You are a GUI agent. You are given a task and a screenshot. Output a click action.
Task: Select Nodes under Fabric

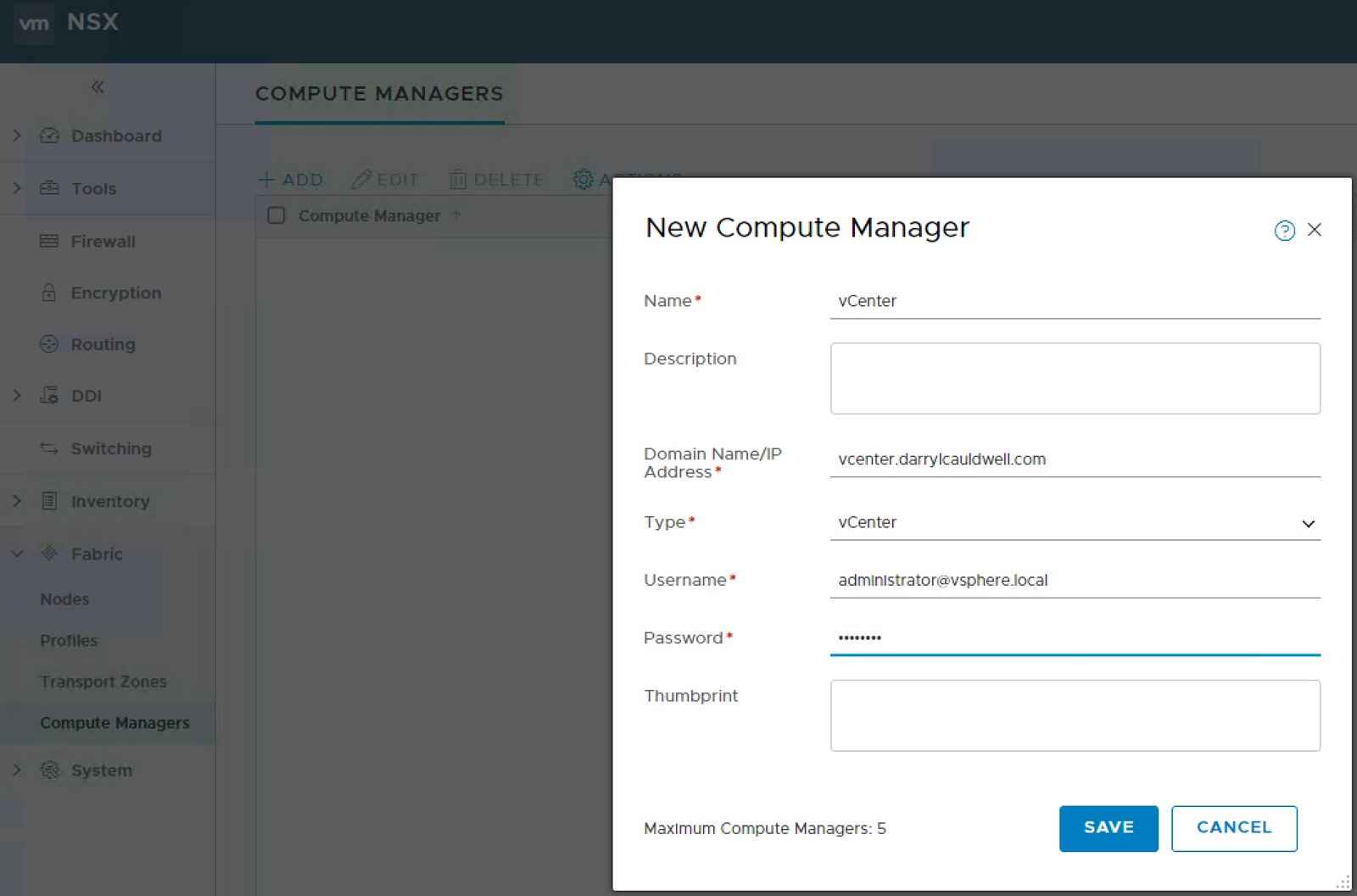pyautogui.click(x=64, y=599)
